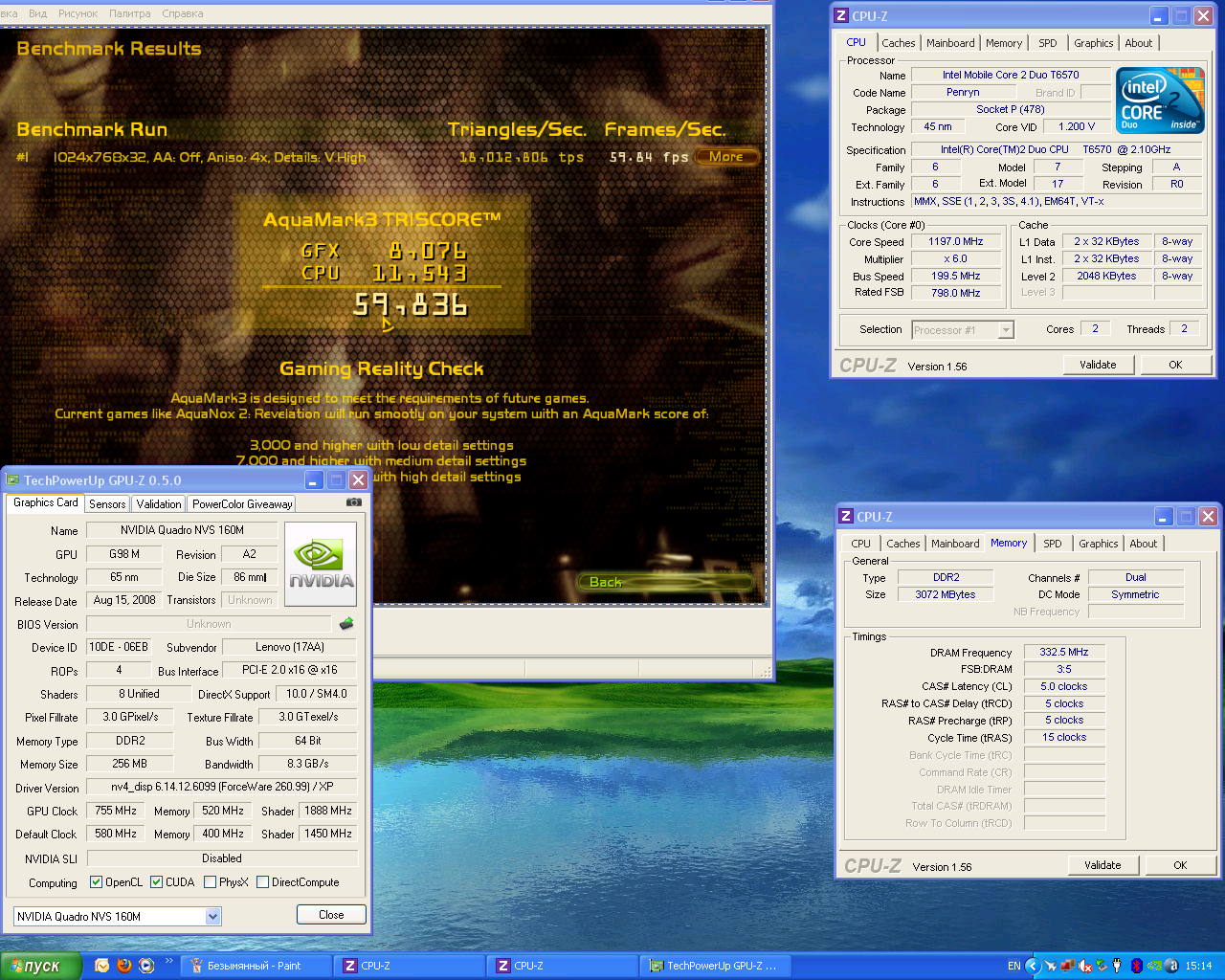Open the Рисунок menu in Paint
Viewport: 1225px width, 980px height.
coord(78,13)
